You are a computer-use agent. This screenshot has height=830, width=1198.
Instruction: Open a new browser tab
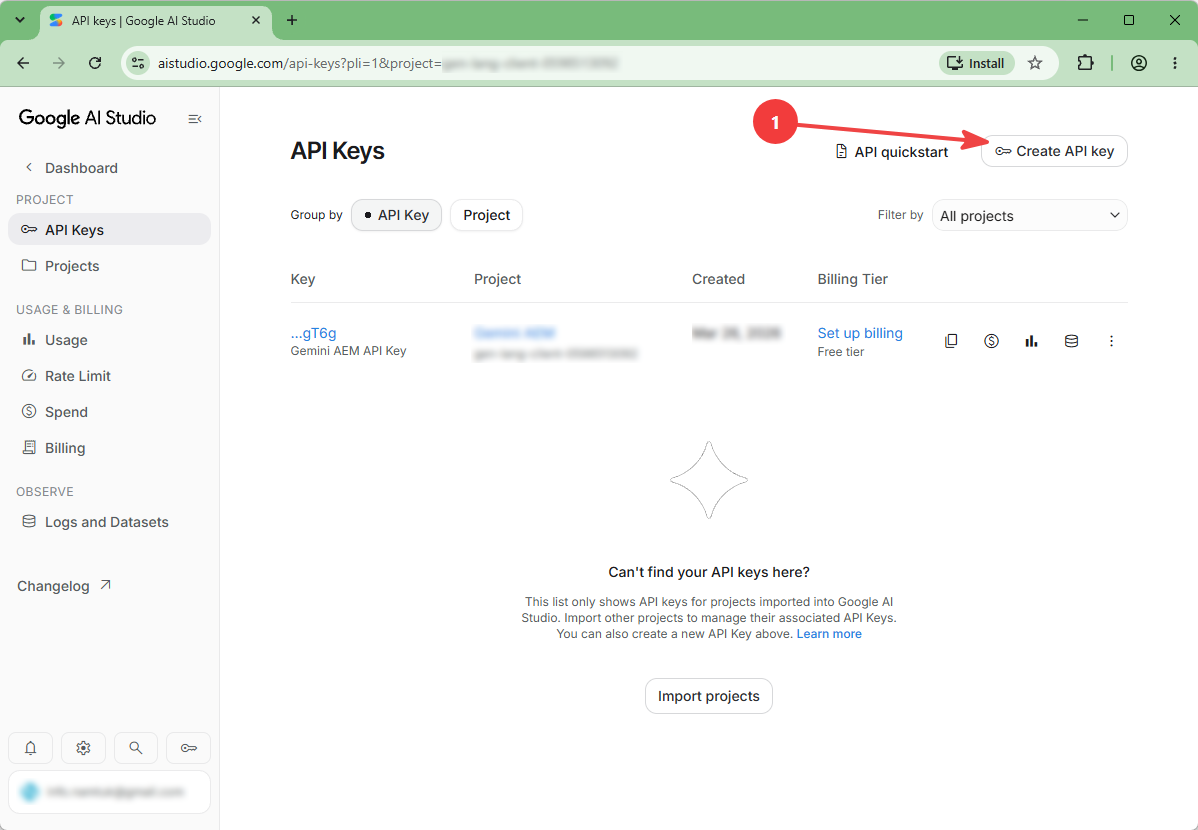pos(292,21)
